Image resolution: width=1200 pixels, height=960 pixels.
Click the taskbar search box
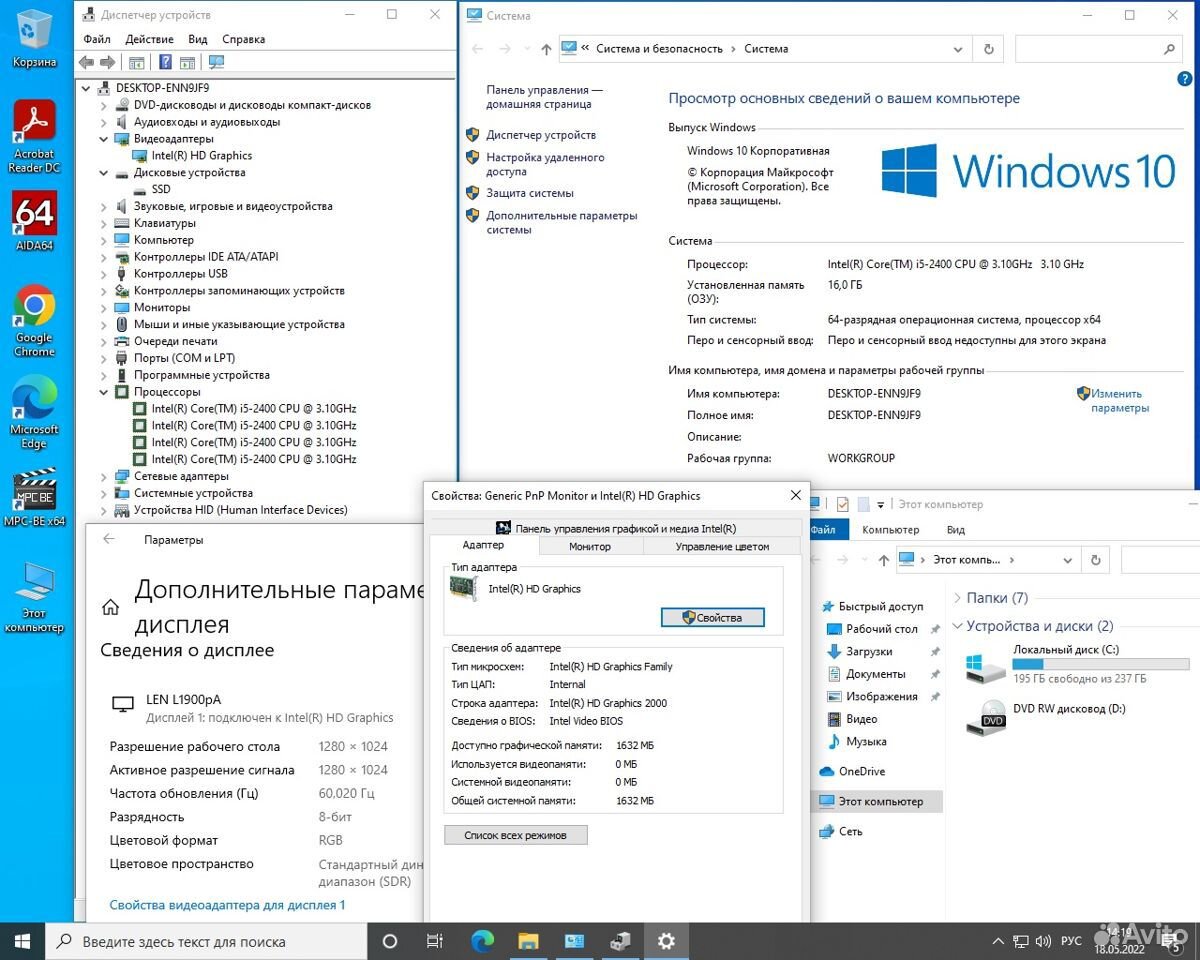tap(205, 941)
